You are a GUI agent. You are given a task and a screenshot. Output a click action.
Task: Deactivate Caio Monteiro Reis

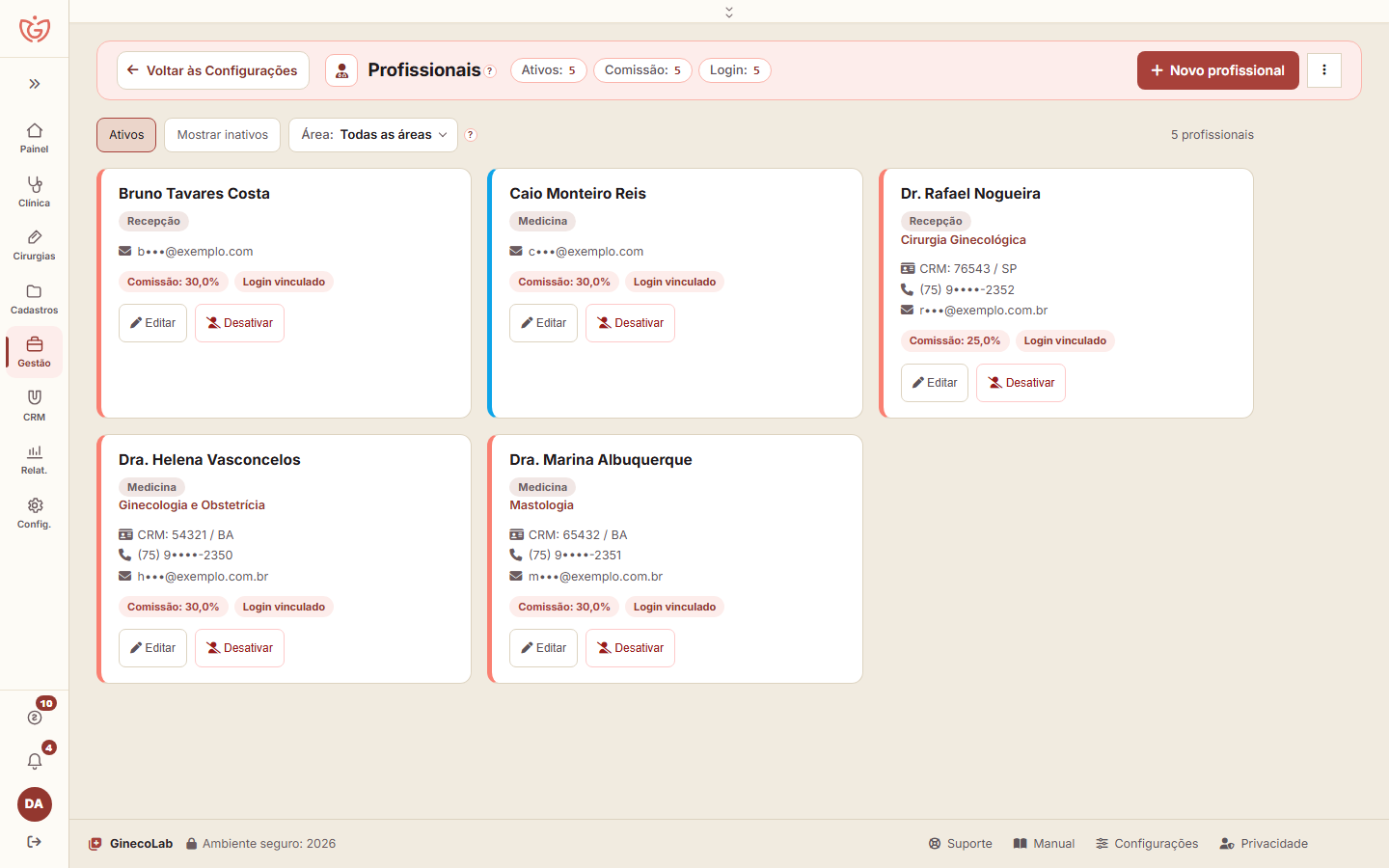(630, 323)
